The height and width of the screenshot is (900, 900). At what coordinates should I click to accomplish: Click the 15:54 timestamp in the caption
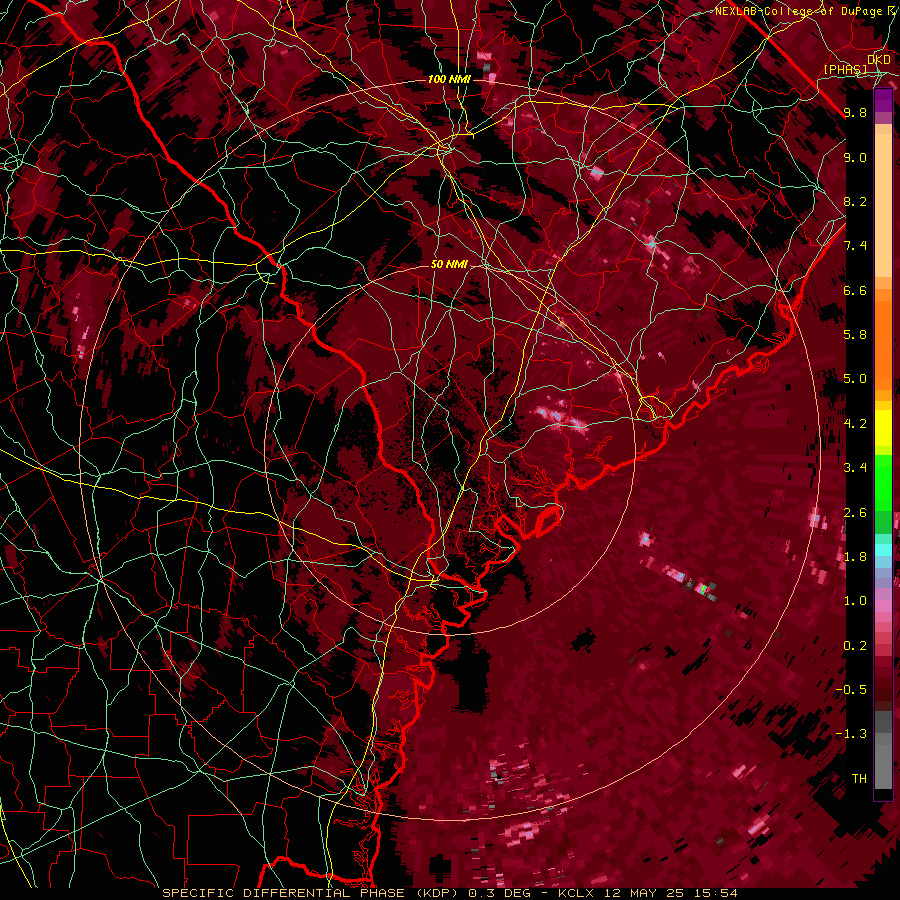click(715, 893)
